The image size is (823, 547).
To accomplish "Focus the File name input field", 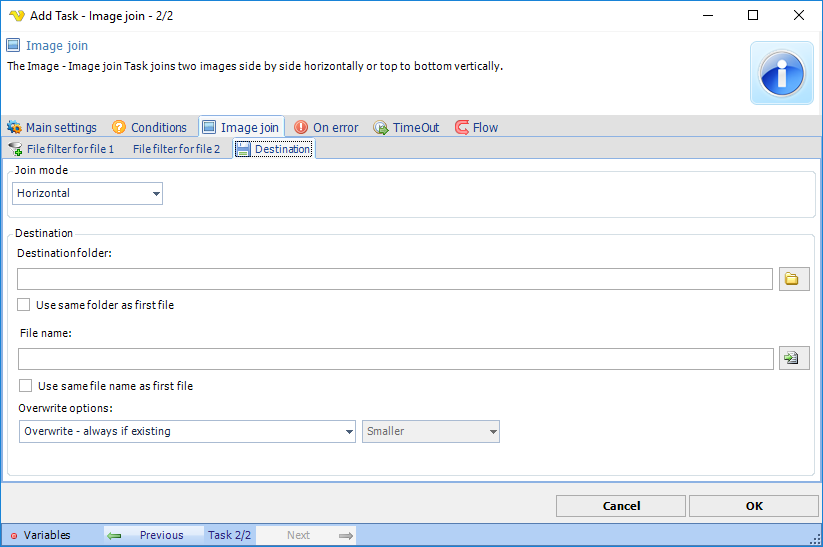I will click(x=395, y=358).
